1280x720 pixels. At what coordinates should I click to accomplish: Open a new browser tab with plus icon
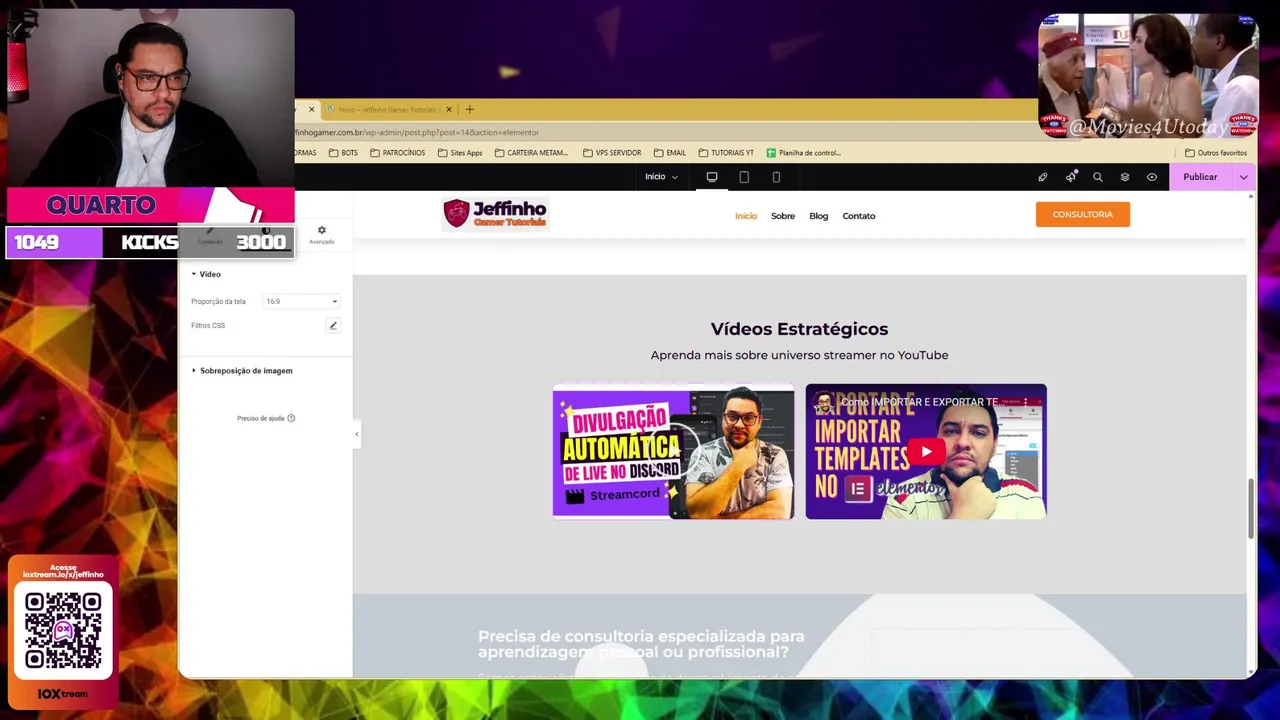coord(469,109)
